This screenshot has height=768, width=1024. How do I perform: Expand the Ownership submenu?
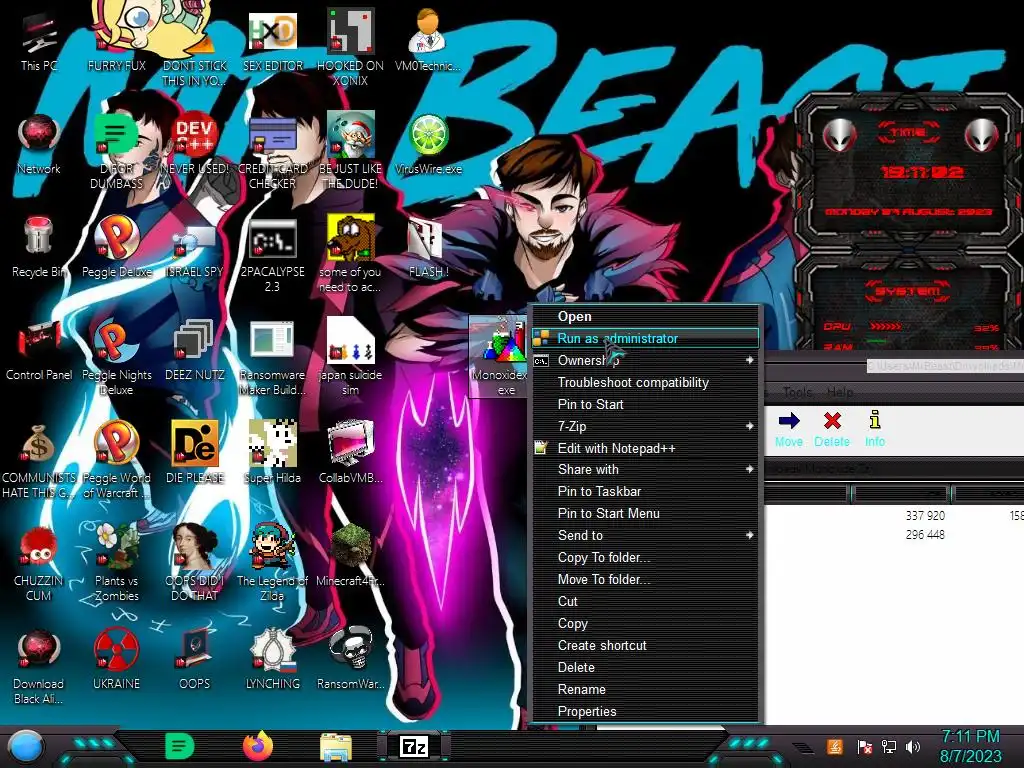point(645,360)
